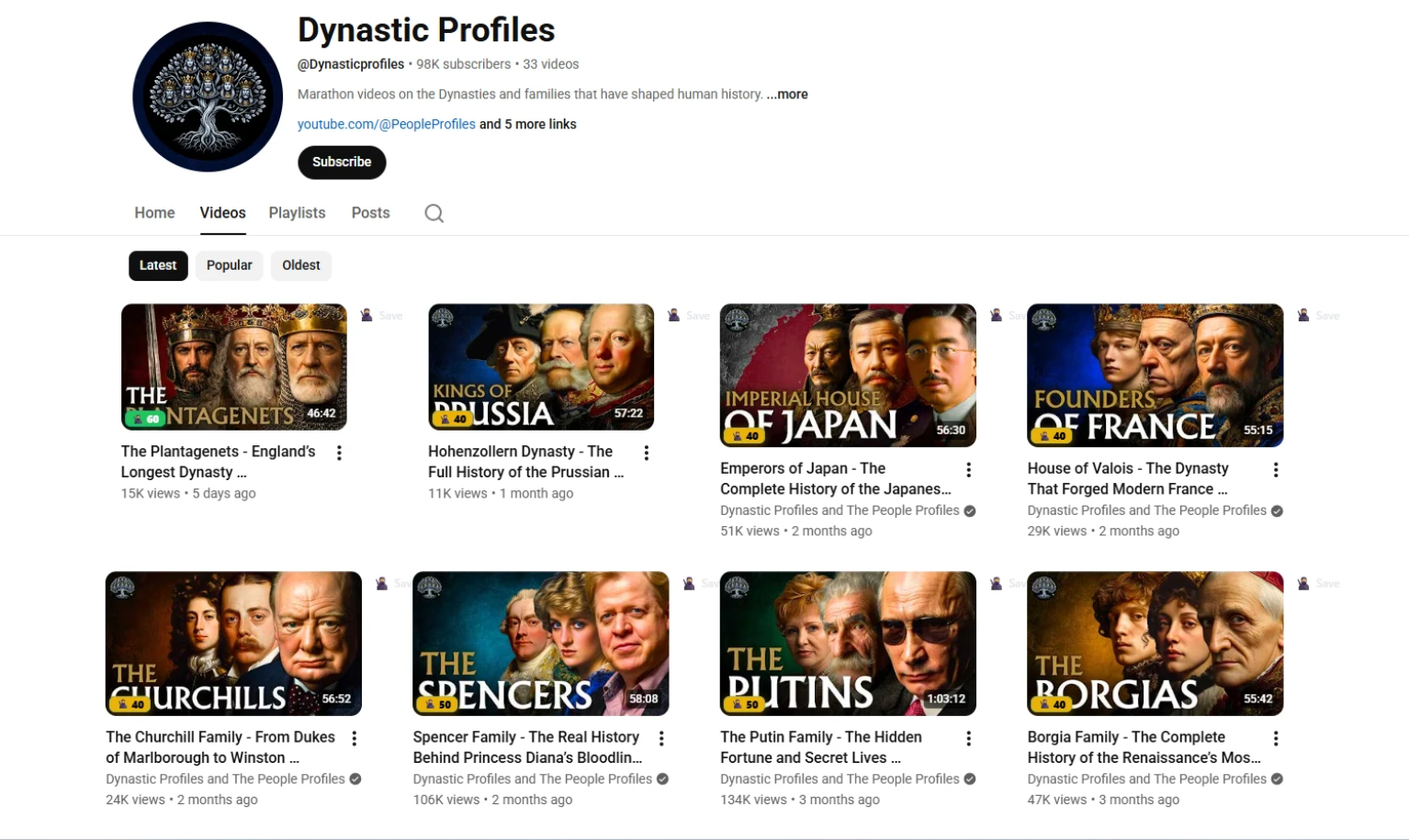This screenshot has height=840, width=1409.
Task: Play The Spencers thumbnail video
Action: click(x=541, y=644)
